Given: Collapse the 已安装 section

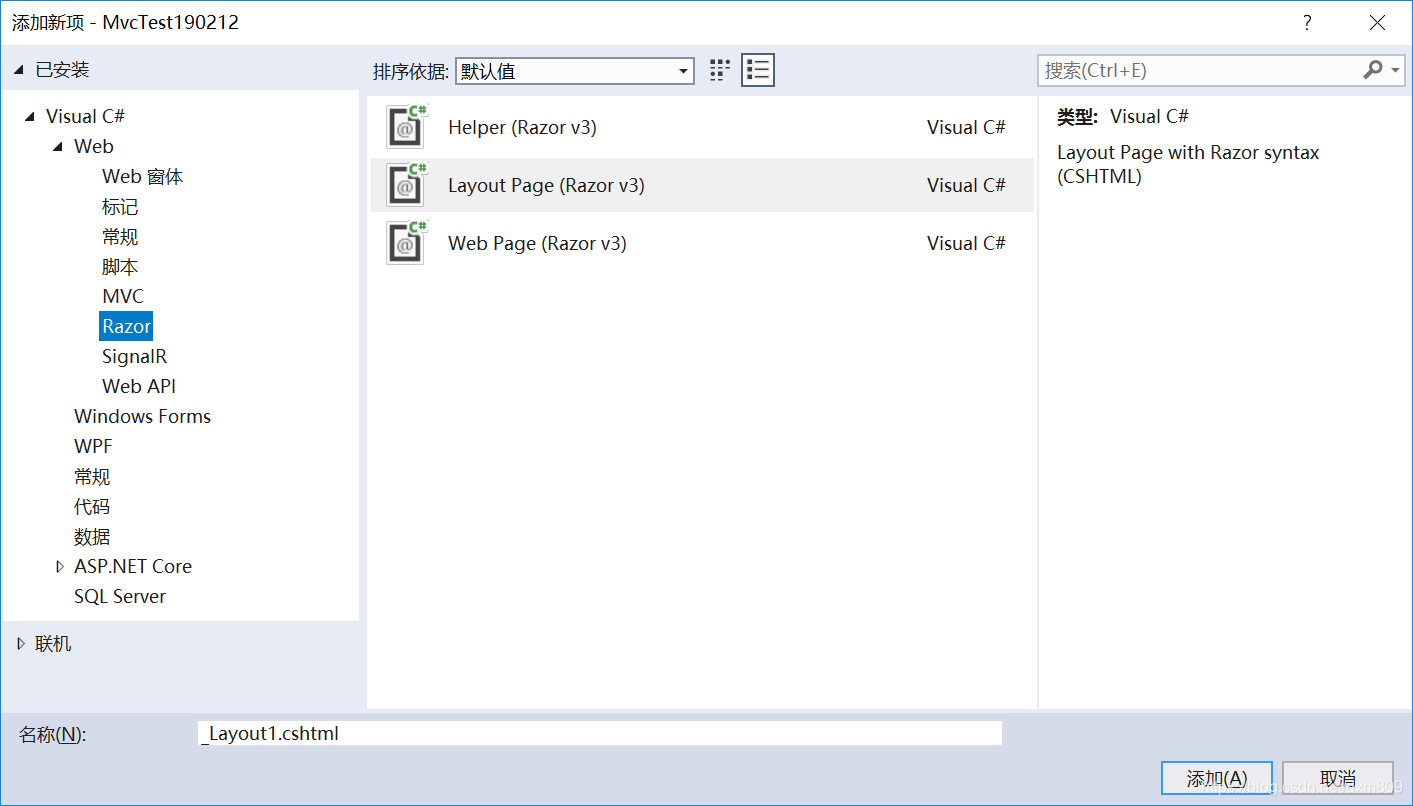Looking at the screenshot, I should 17,69.
